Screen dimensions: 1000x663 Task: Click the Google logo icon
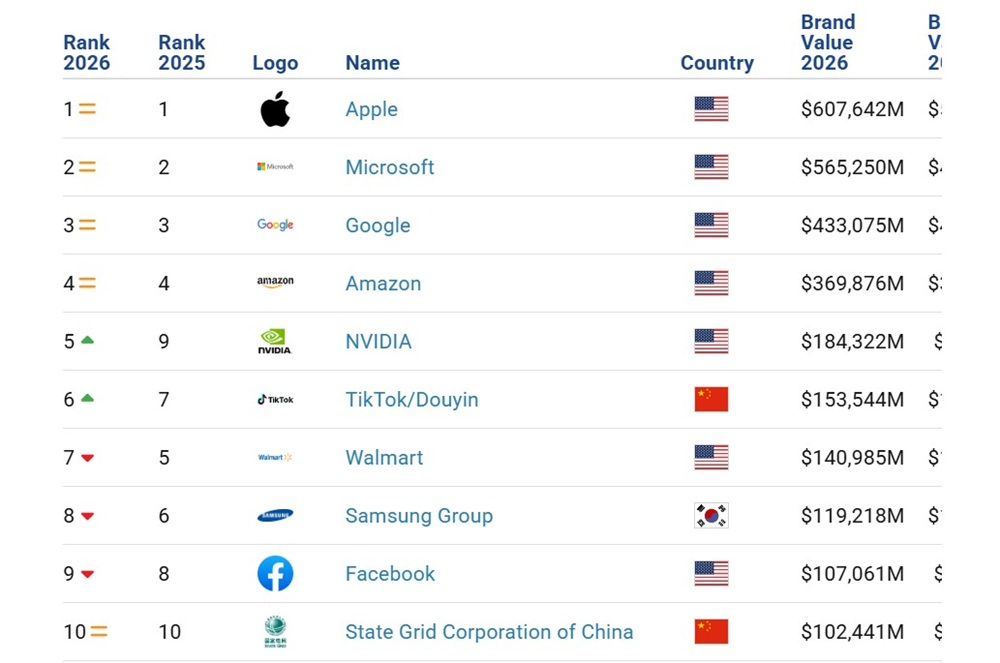(x=275, y=225)
